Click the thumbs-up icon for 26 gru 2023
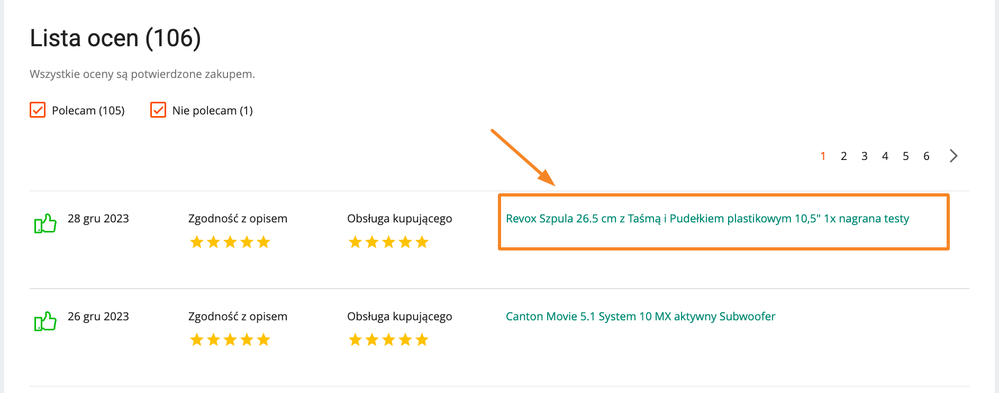 pos(45,321)
